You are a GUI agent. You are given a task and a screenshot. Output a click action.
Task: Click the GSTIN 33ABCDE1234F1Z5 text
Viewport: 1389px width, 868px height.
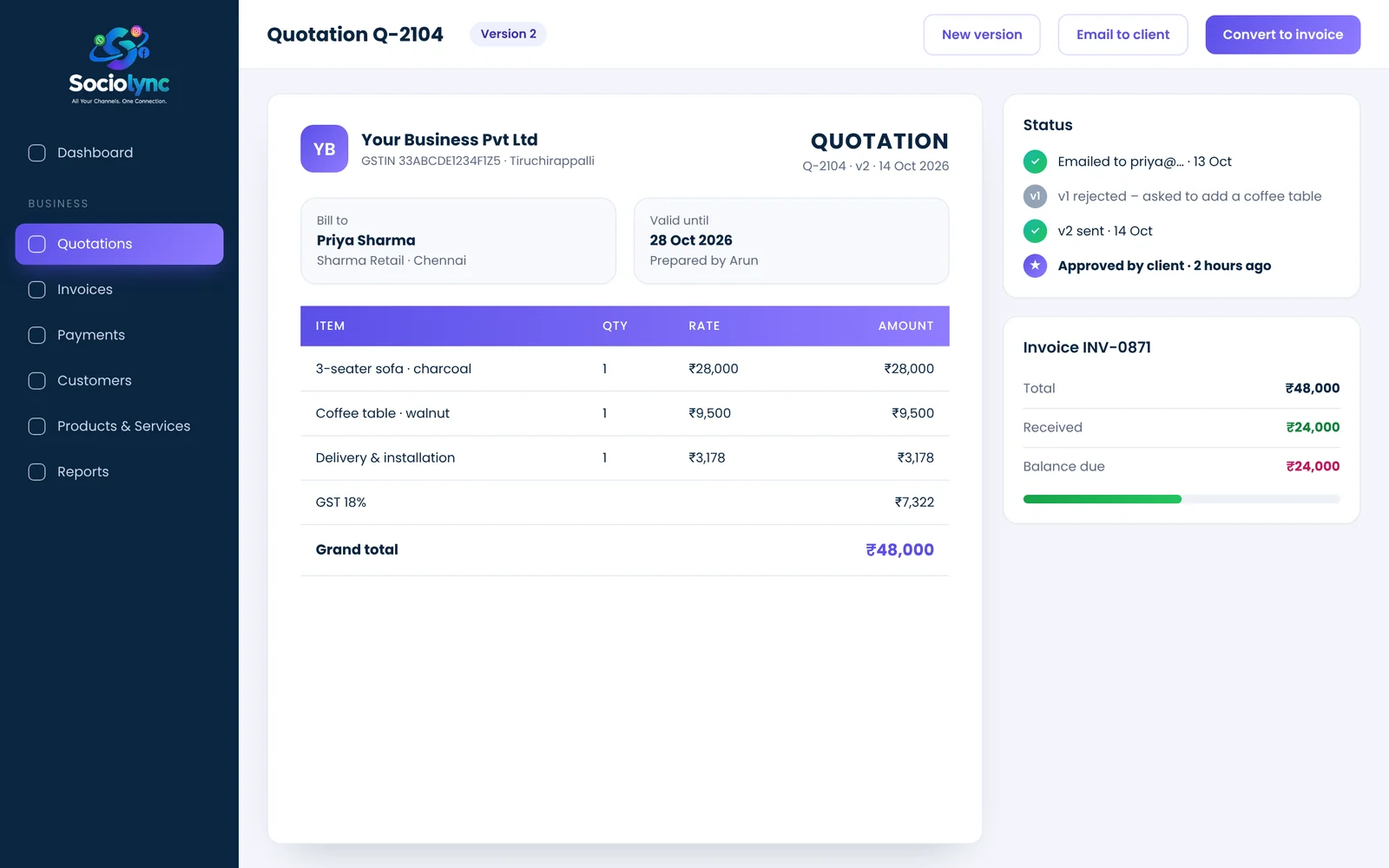pyautogui.click(x=431, y=161)
